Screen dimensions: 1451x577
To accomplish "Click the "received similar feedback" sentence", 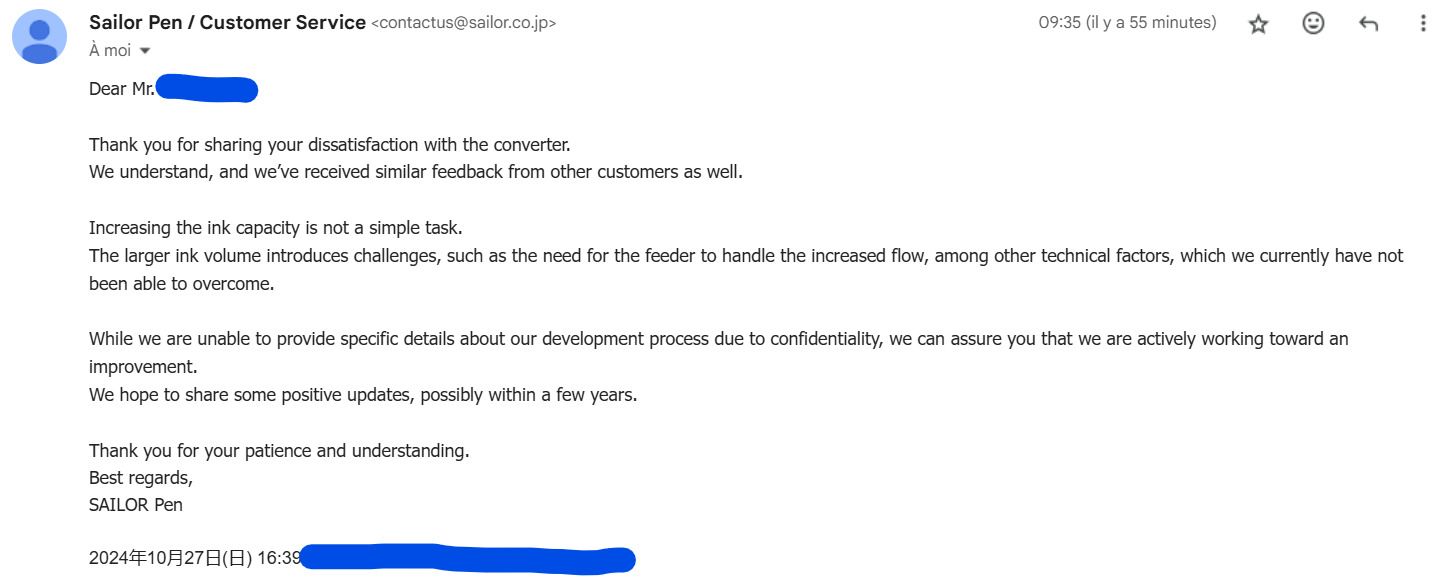I will click(416, 172).
